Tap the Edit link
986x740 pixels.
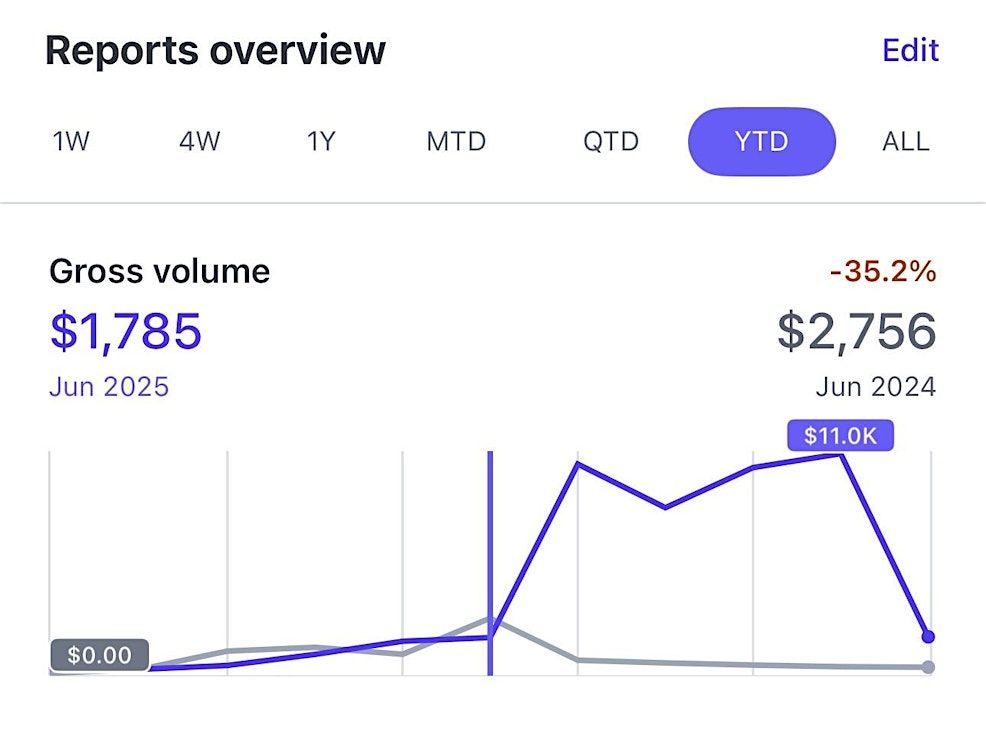[x=910, y=50]
